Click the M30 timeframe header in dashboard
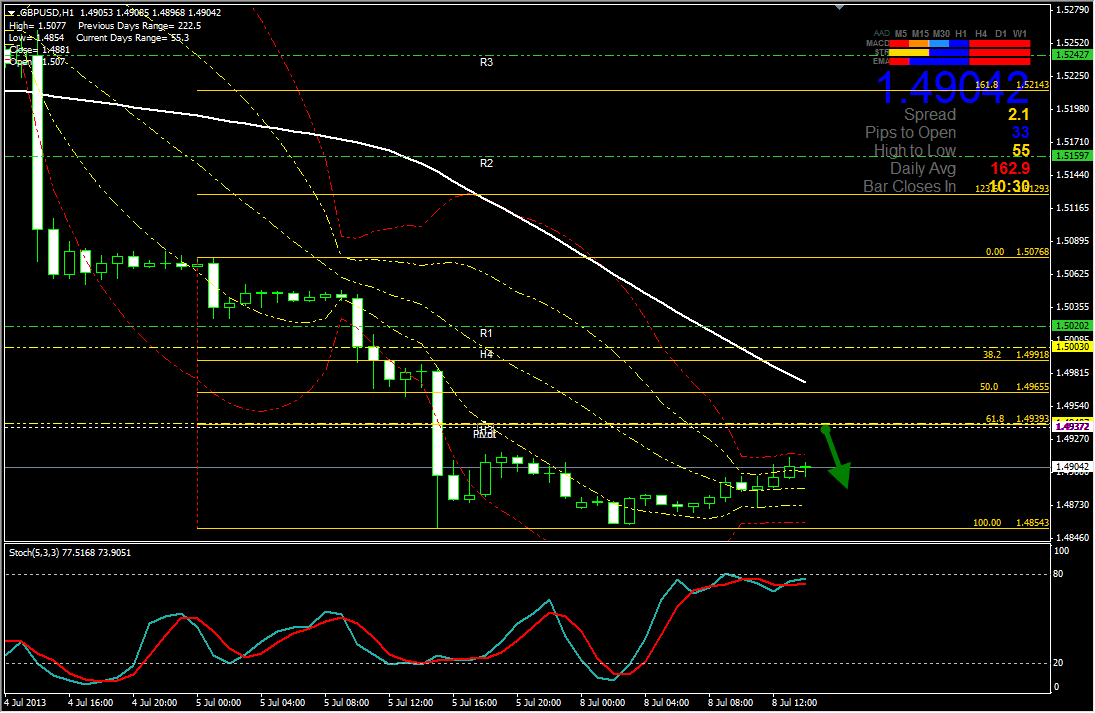Viewport: 1095px width, 713px height. pos(941,34)
